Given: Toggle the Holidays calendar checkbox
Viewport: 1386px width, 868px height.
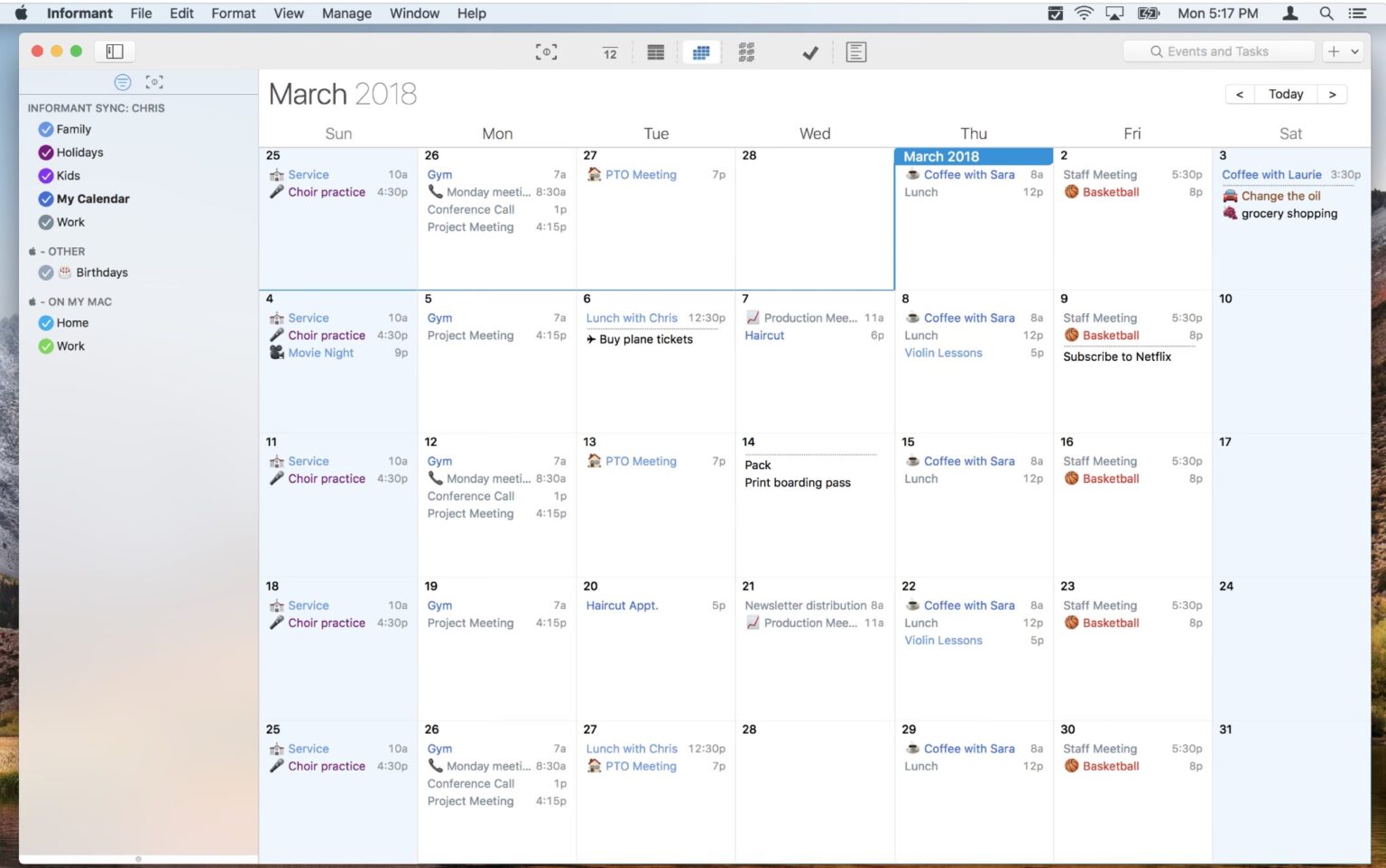Looking at the screenshot, I should [x=46, y=152].
